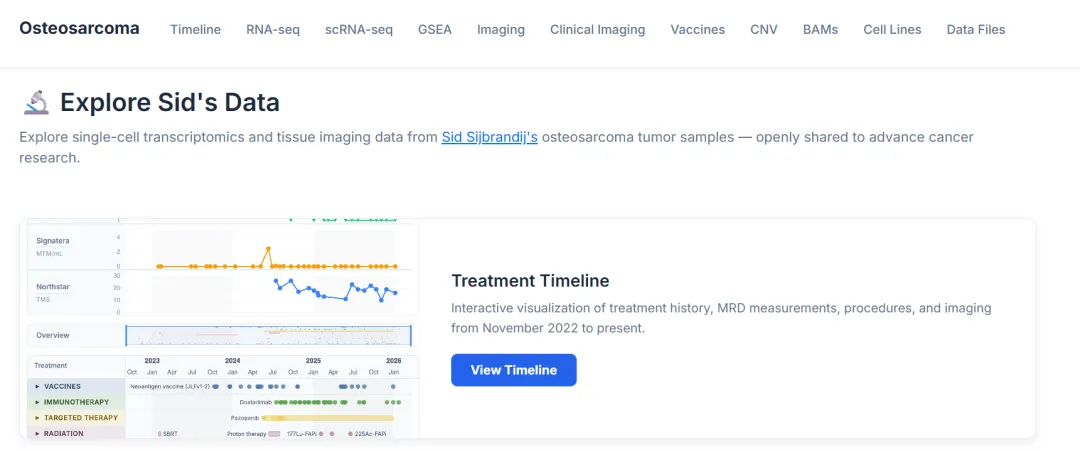Image resolution: width=1080 pixels, height=451 pixels.
Task: Navigate to the Imaging page
Action: pos(501,29)
